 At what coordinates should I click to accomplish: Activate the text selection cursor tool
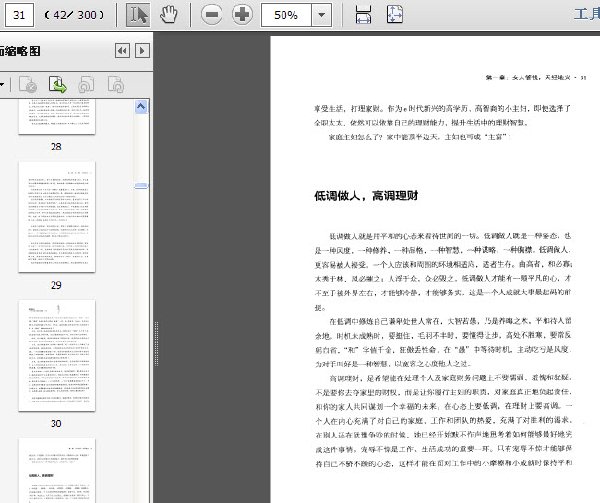138,15
